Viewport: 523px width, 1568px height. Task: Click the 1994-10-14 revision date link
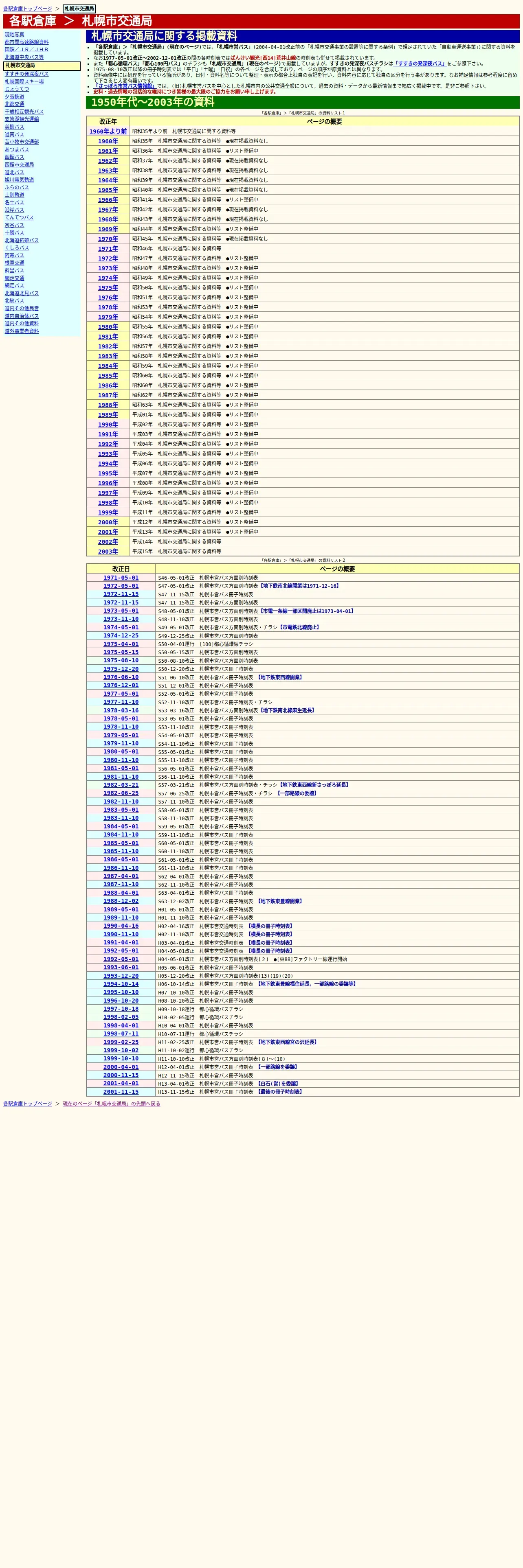point(121,984)
